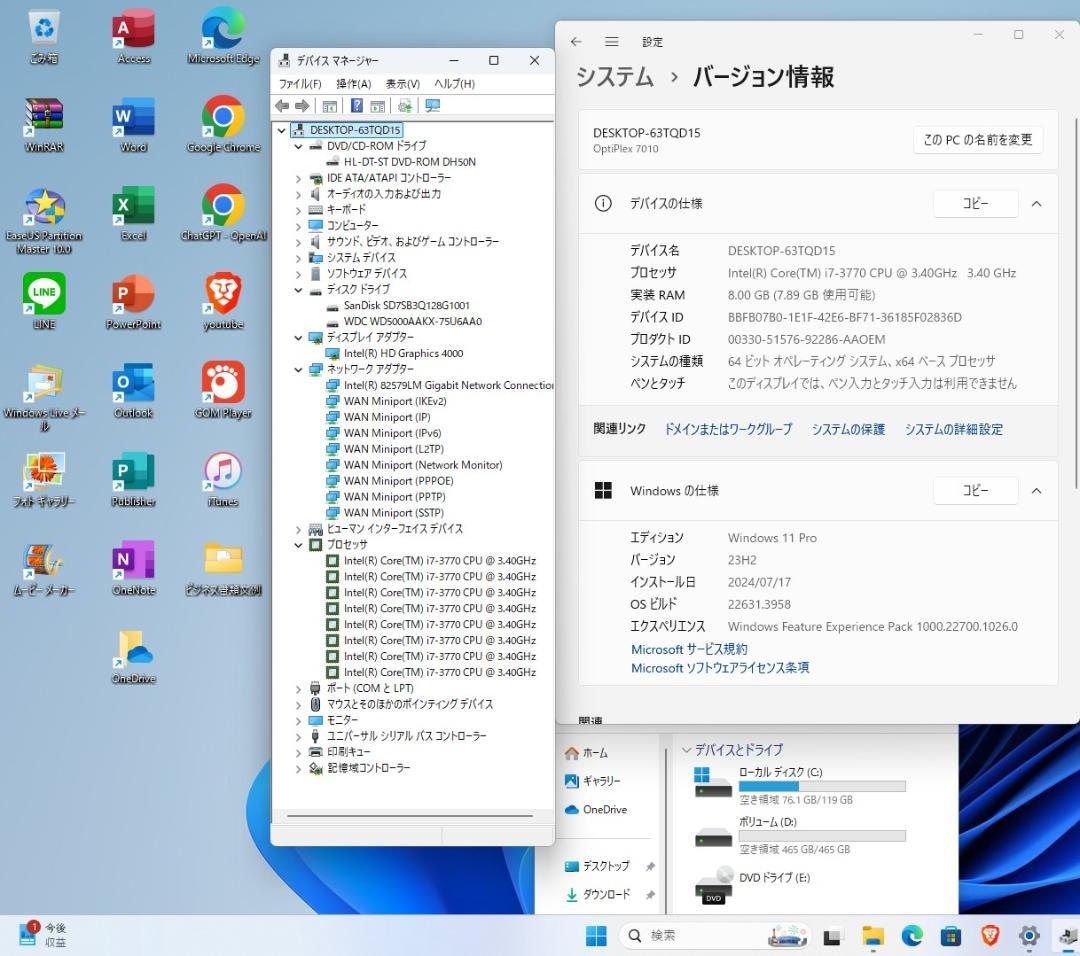Open Brave browser from the taskbar
1080x956 pixels.
click(989, 936)
